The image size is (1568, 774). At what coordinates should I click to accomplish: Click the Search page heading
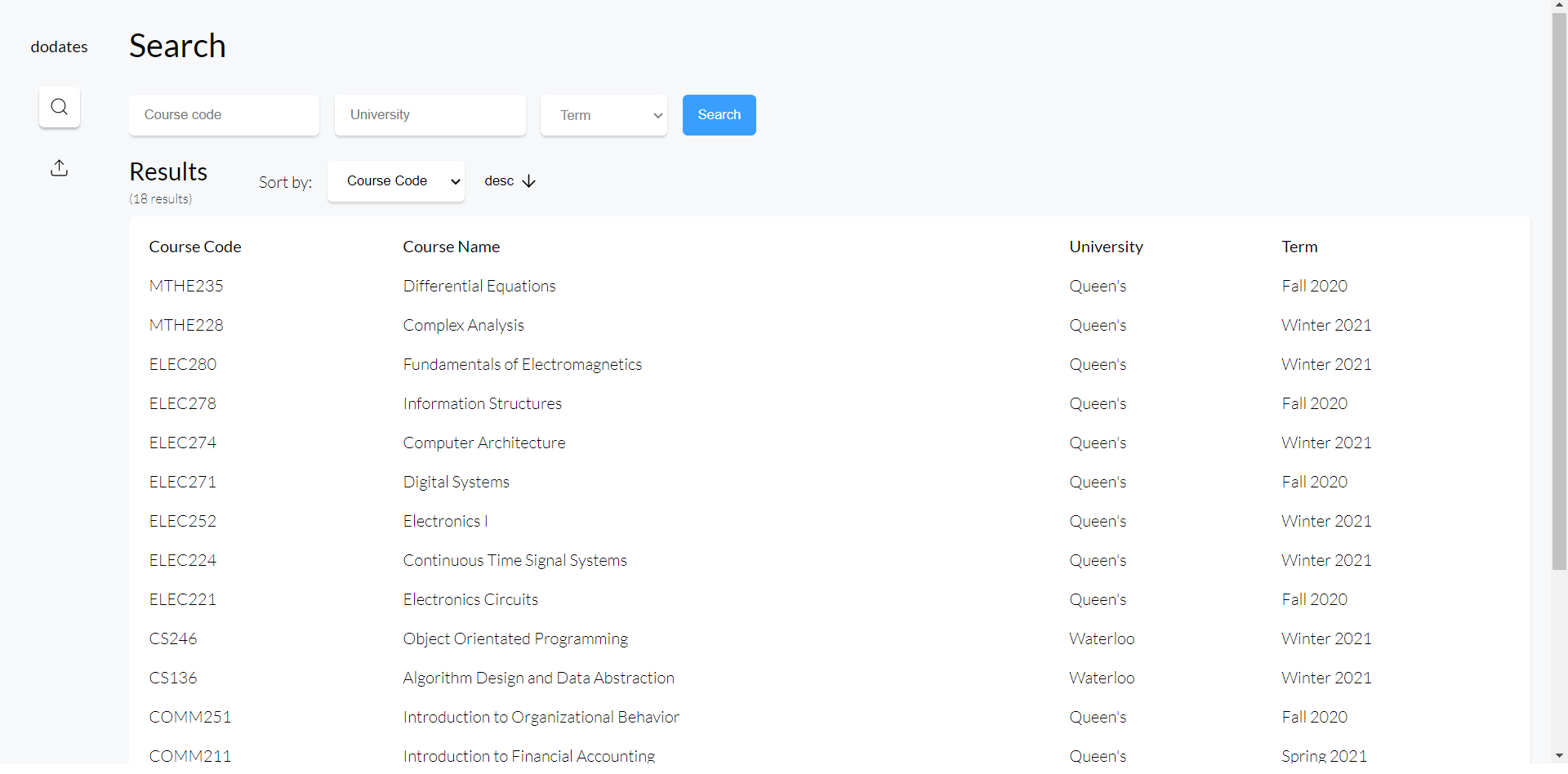click(x=177, y=46)
